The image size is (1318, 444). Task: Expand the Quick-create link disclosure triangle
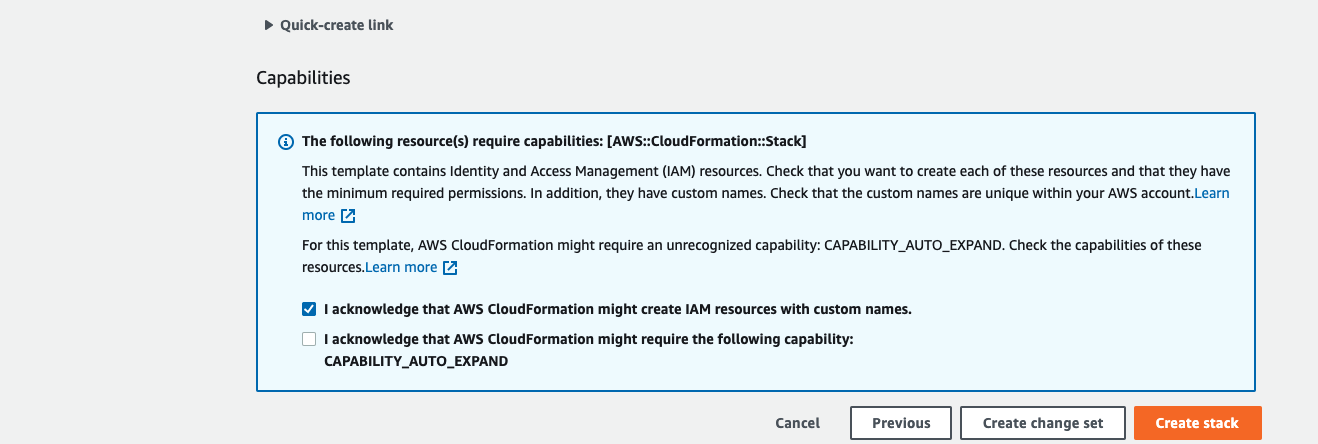[x=269, y=25]
